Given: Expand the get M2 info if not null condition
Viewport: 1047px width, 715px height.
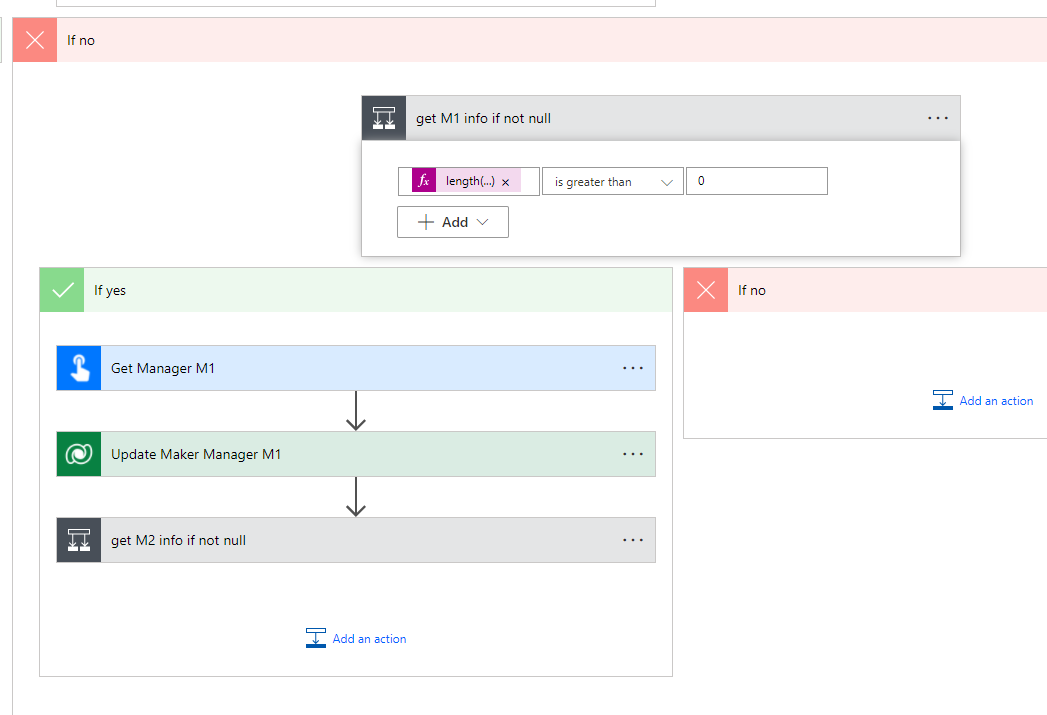Looking at the screenshot, I should coord(356,540).
